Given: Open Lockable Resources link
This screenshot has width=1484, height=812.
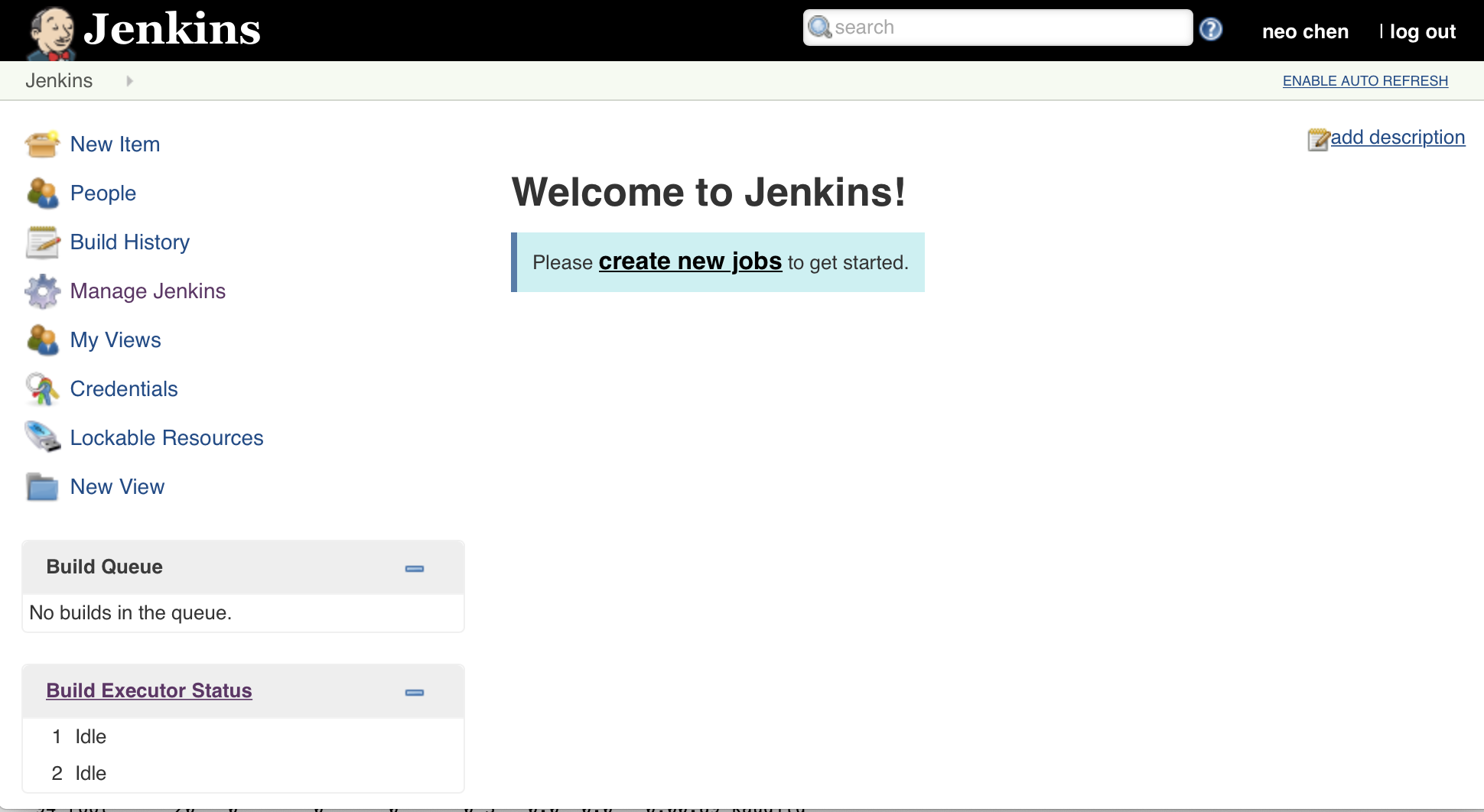Looking at the screenshot, I should click(x=167, y=438).
